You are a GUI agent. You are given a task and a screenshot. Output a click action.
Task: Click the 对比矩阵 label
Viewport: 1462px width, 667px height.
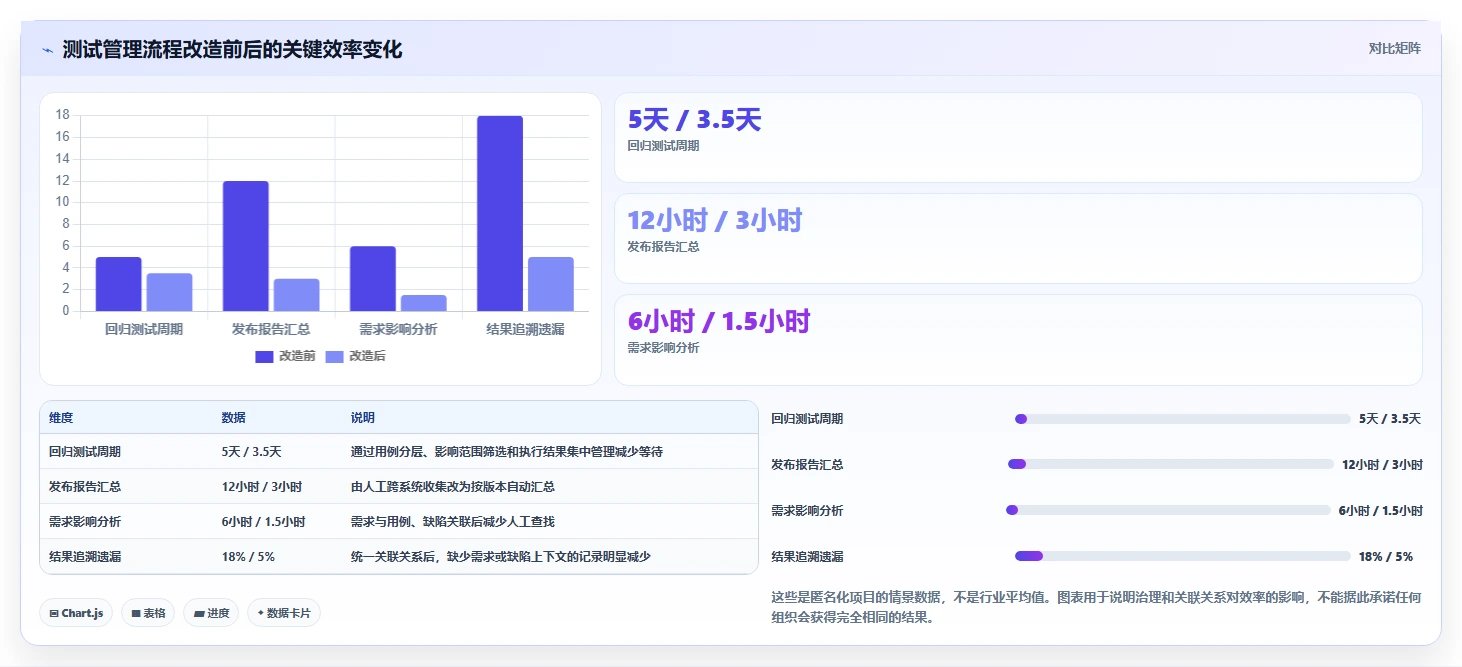pos(1394,48)
